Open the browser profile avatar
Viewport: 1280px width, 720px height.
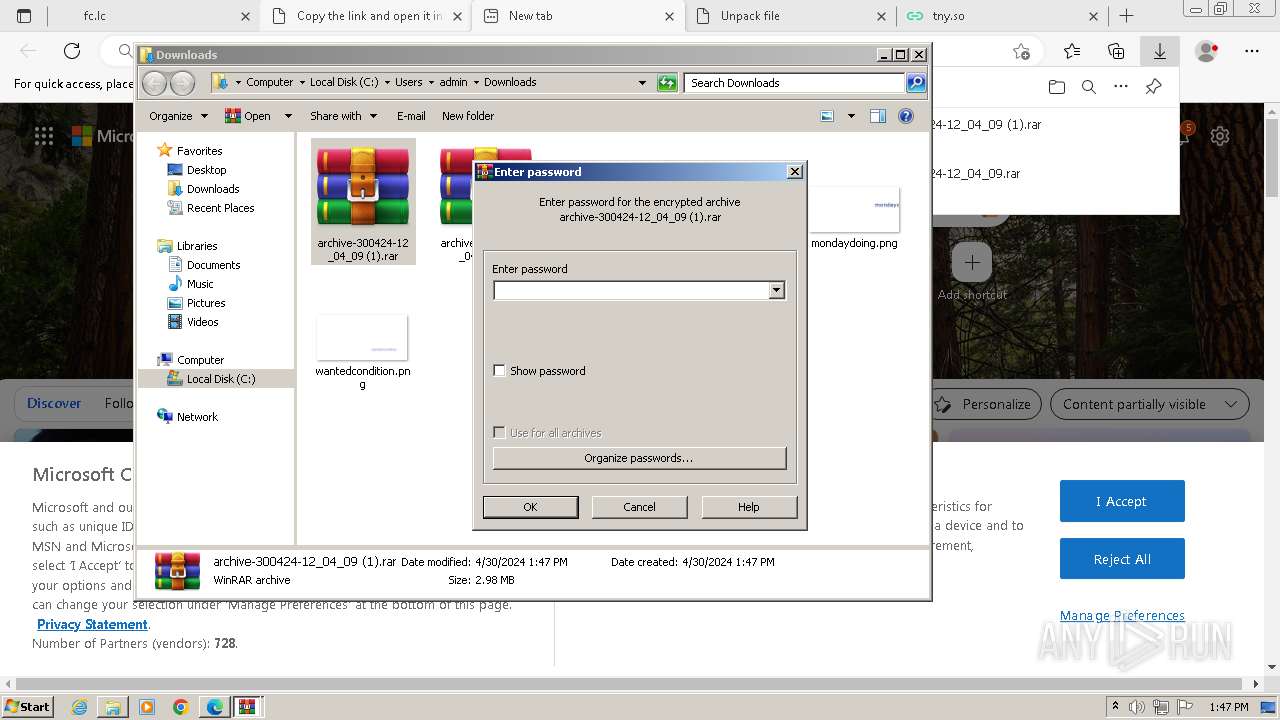tap(1207, 51)
